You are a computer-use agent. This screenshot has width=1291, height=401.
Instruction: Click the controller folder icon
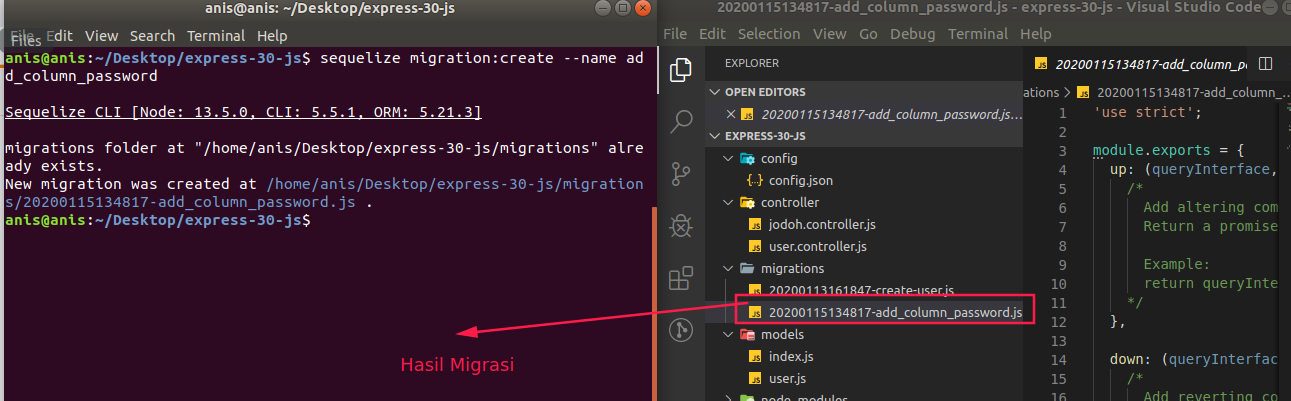pos(747,202)
